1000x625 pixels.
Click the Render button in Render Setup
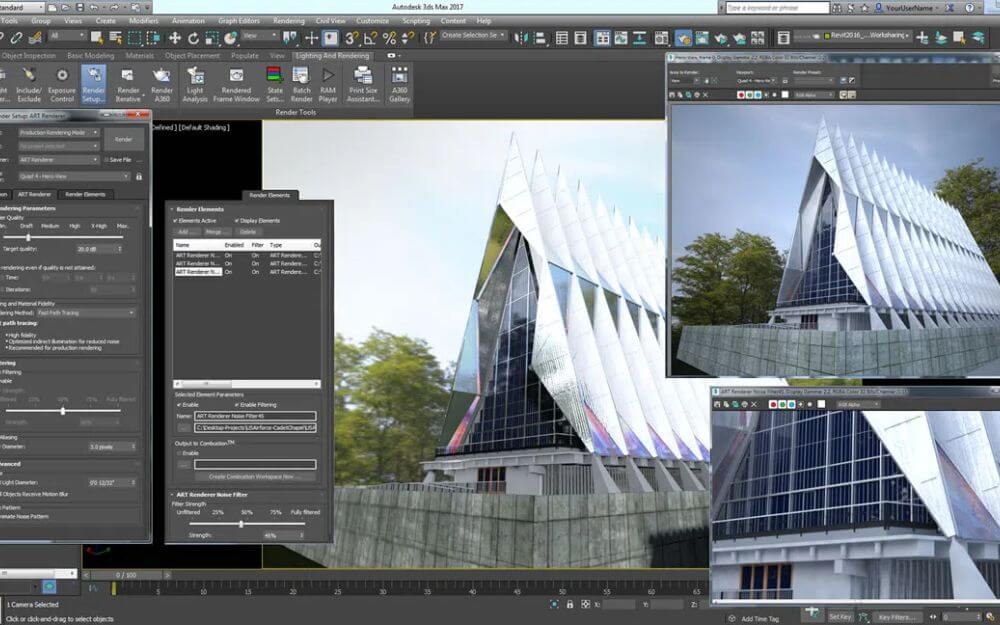point(124,140)
